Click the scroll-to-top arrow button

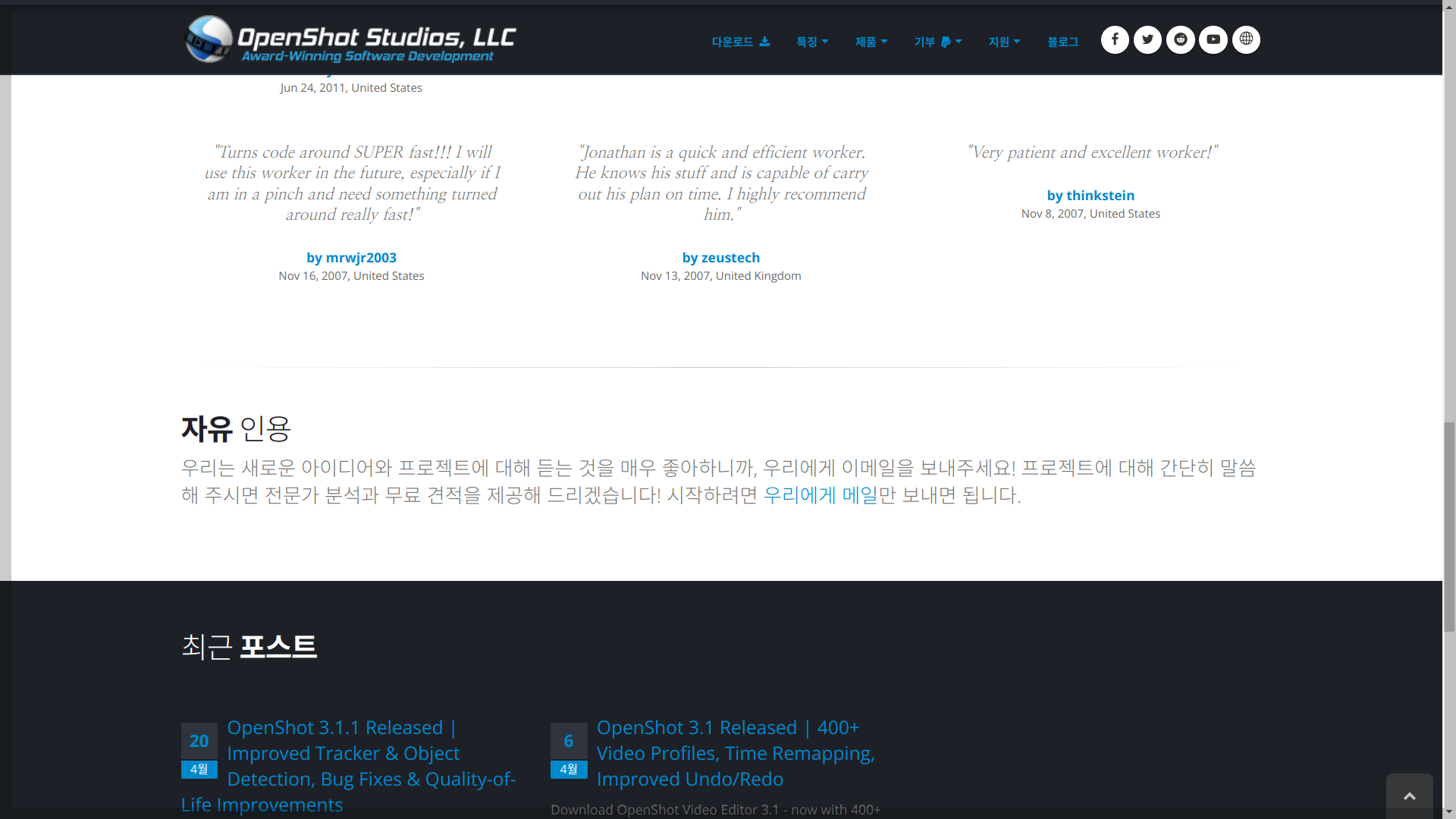point(1408,795)
